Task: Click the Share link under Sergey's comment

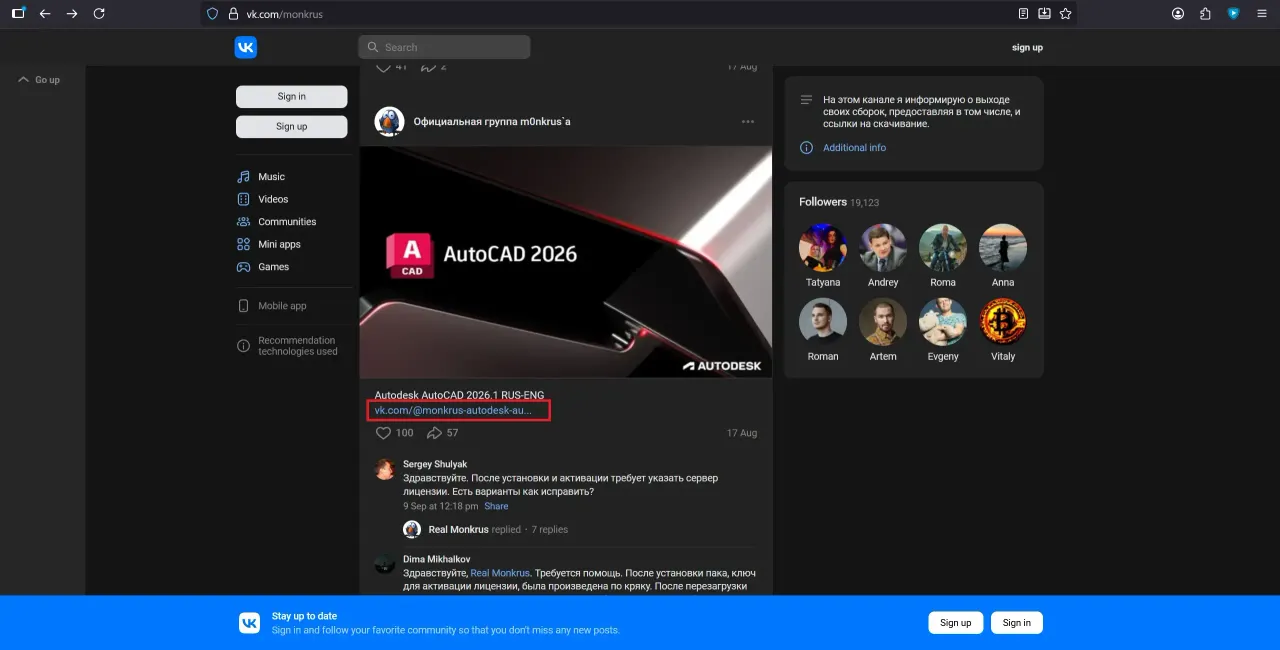Action: (x=496, y=506)
